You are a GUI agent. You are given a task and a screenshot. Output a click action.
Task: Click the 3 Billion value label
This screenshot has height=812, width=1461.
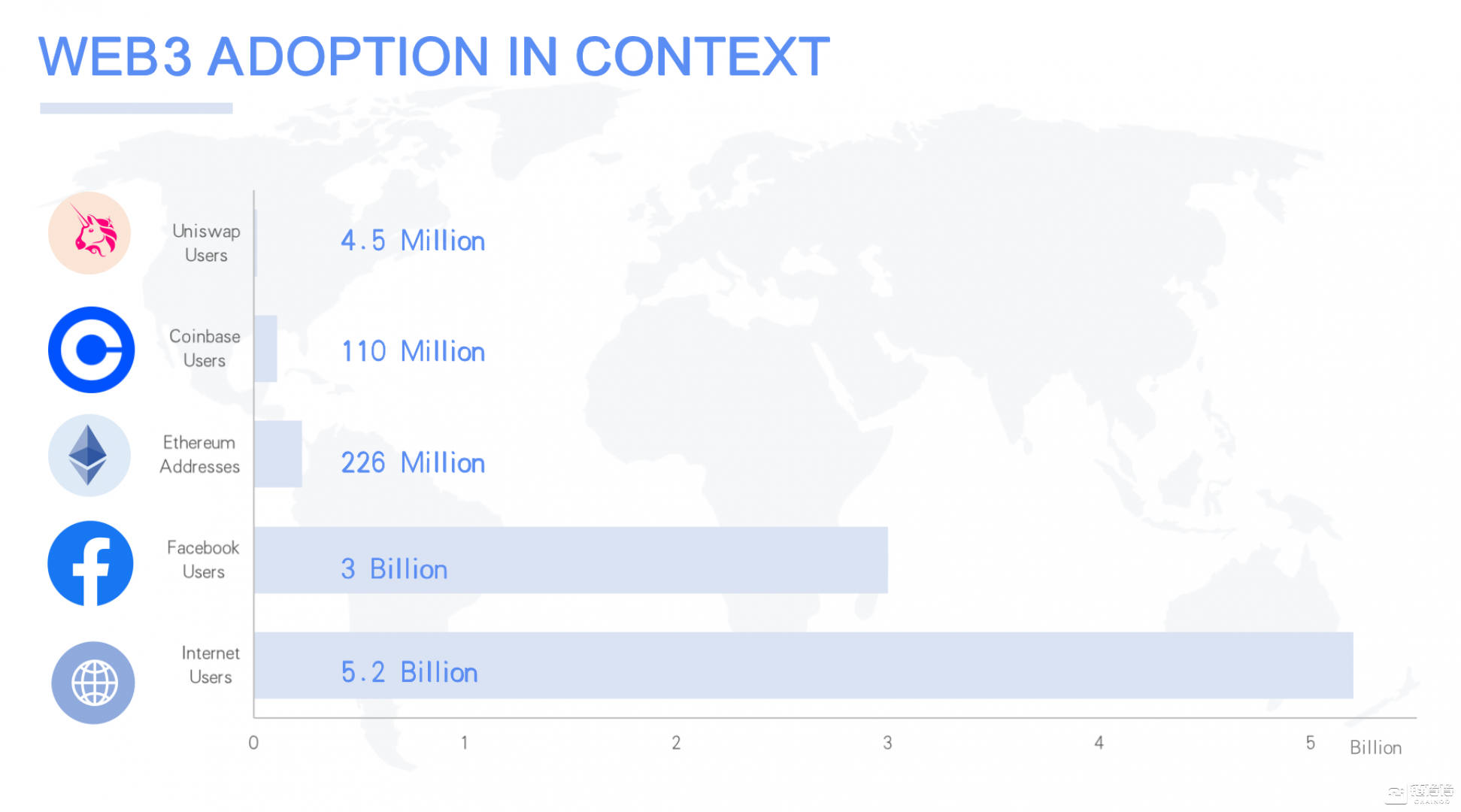pos(394,569)
